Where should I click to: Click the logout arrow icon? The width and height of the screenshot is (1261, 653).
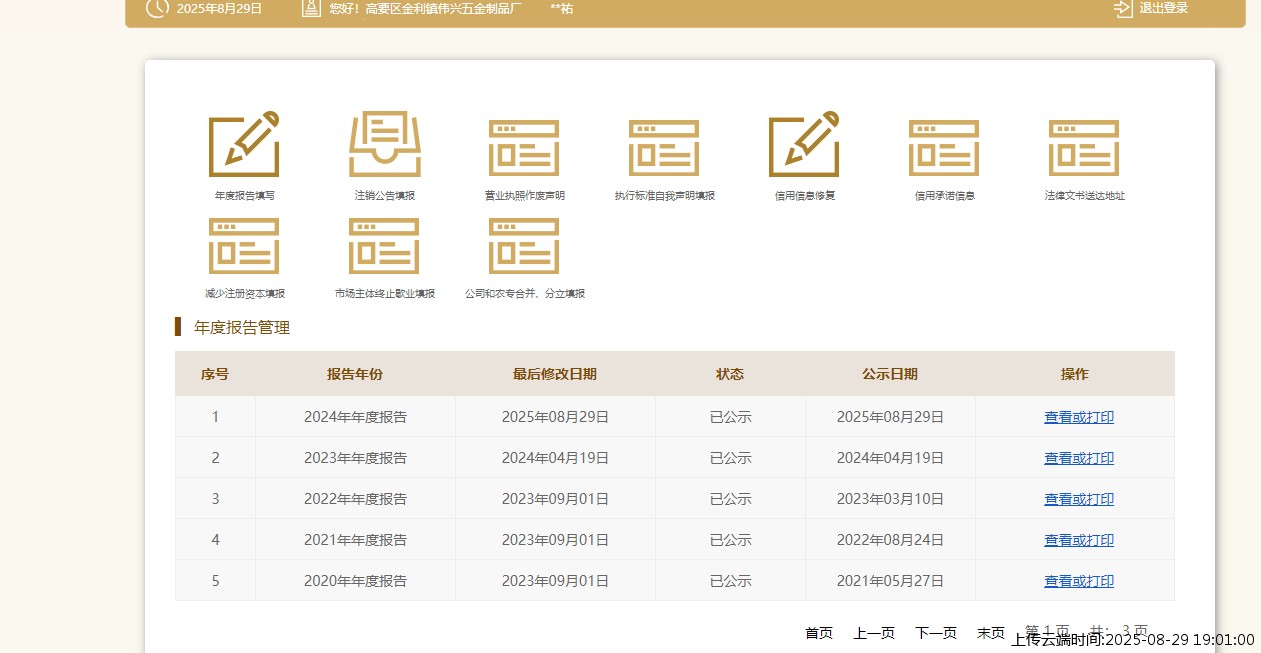coord(1123,8)
